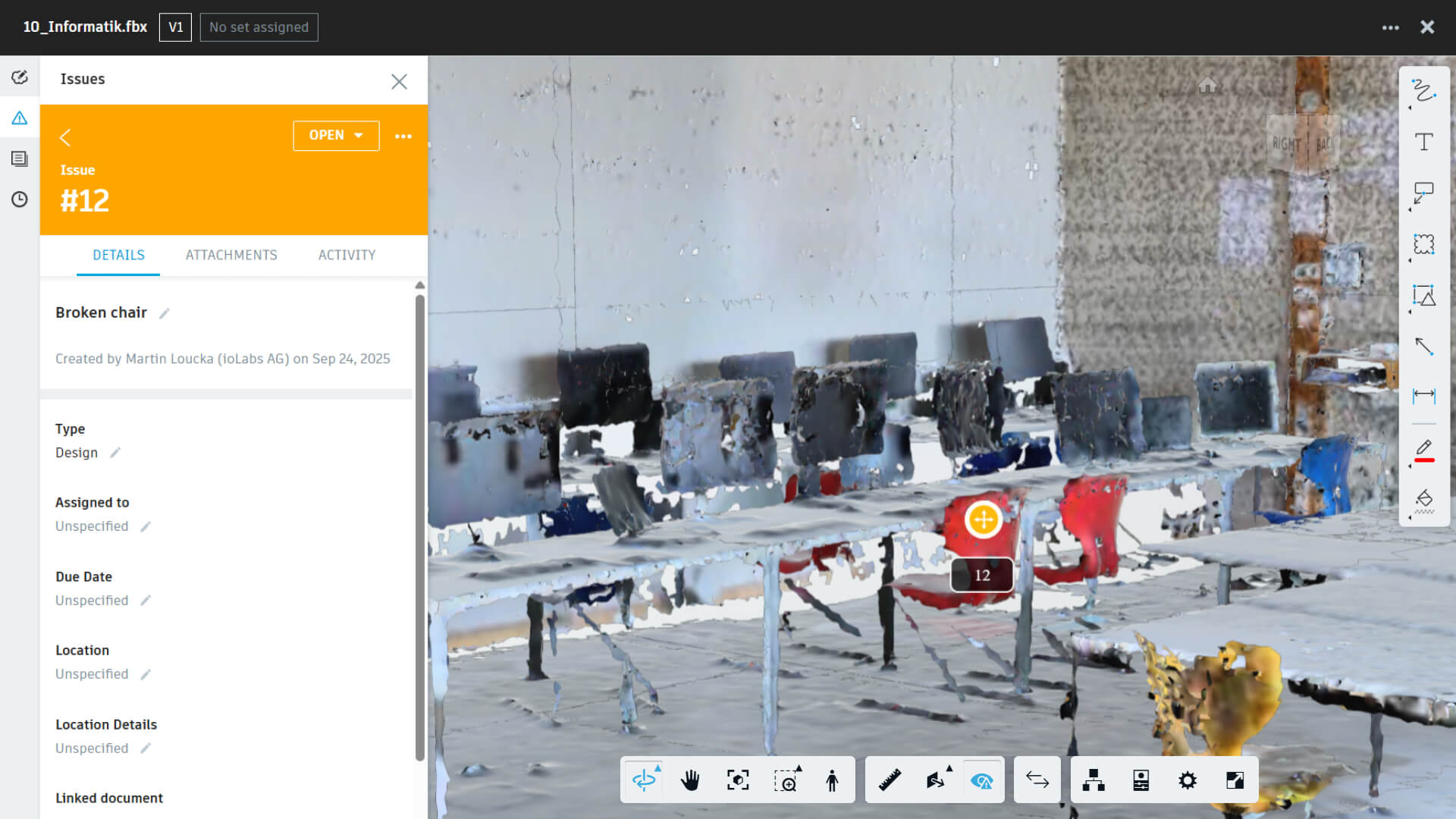Expand issue more options menu
This screenshot has width=1456, height=819.
(x=403, y=136)
